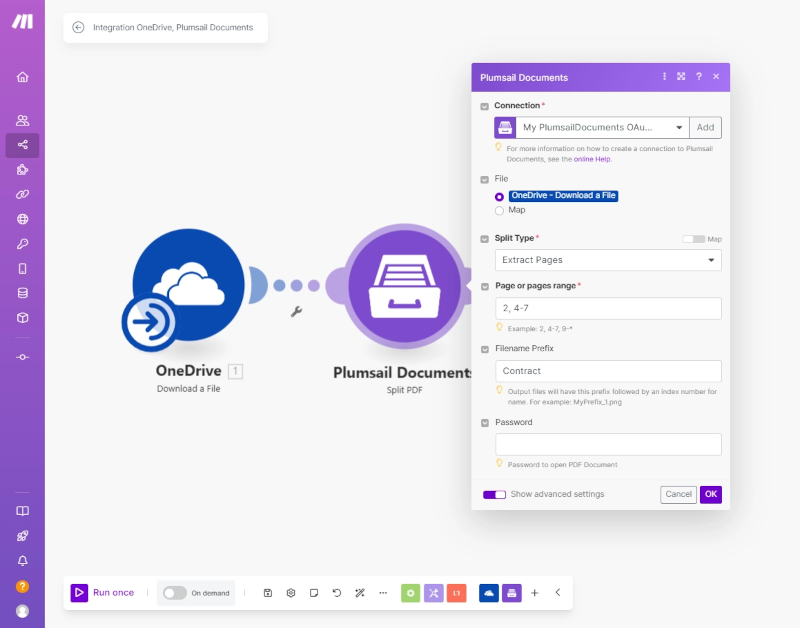Toggle the Split Type Map switch
Image resolution: width=800 pixels, height=628 pixels.
click(694, 239)
